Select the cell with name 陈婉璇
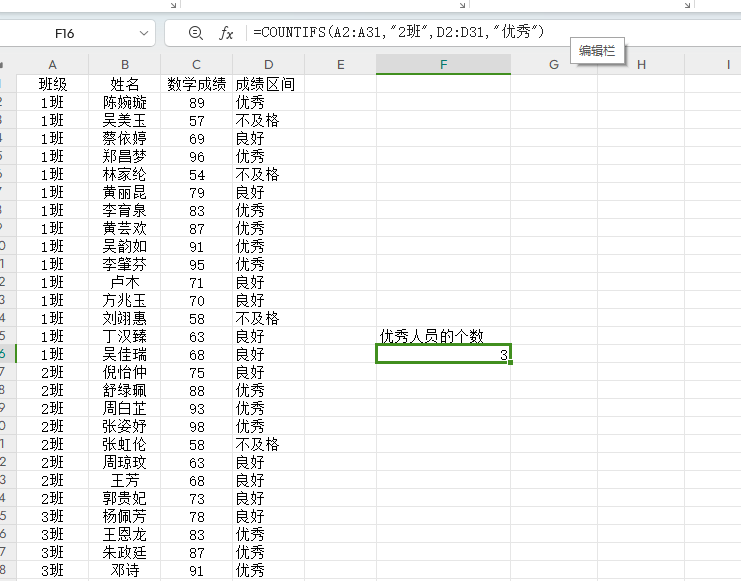The width and height of the screenshot is (741, 581). (125, 102)
